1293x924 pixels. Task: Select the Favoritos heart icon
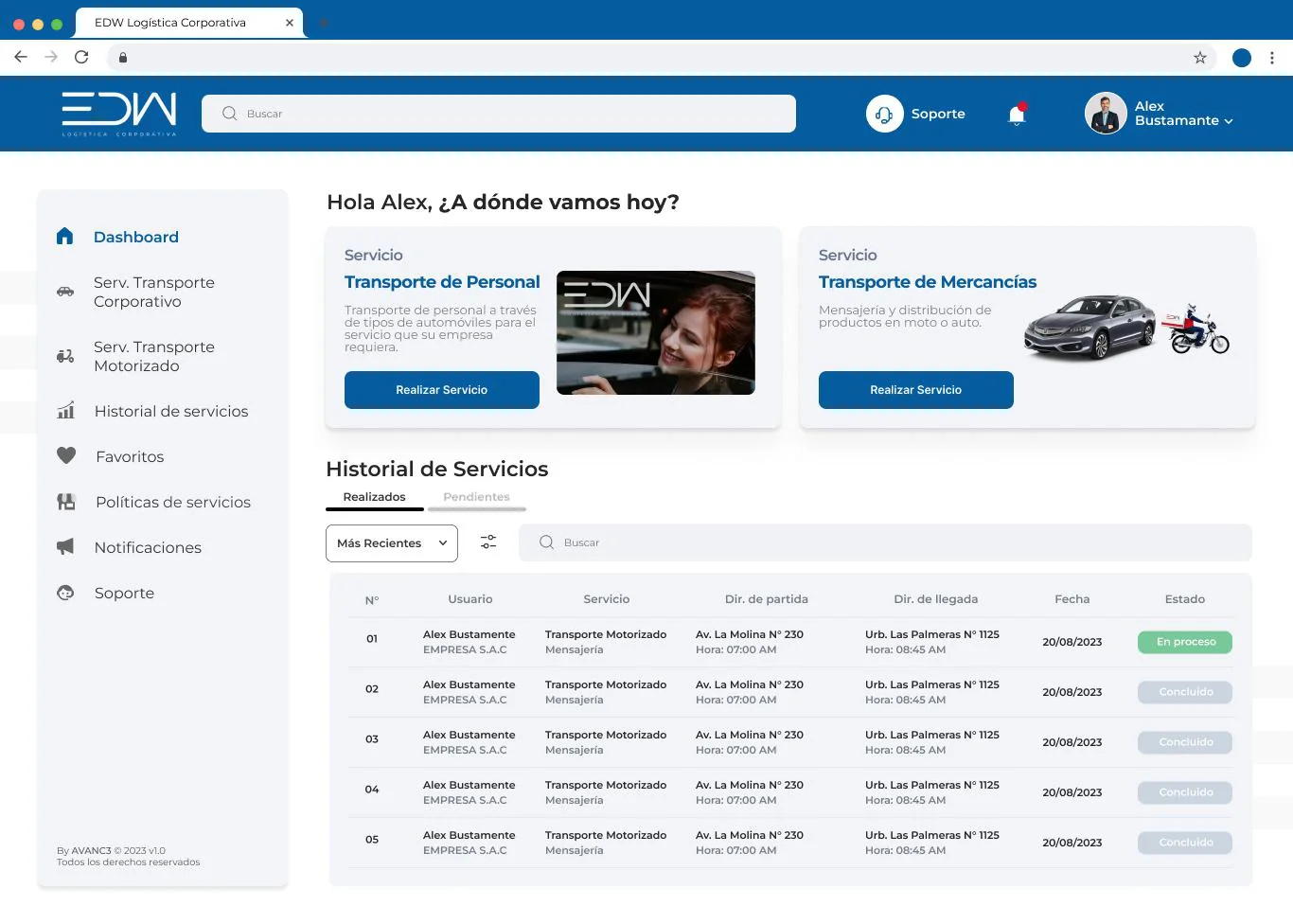point(66,455)
